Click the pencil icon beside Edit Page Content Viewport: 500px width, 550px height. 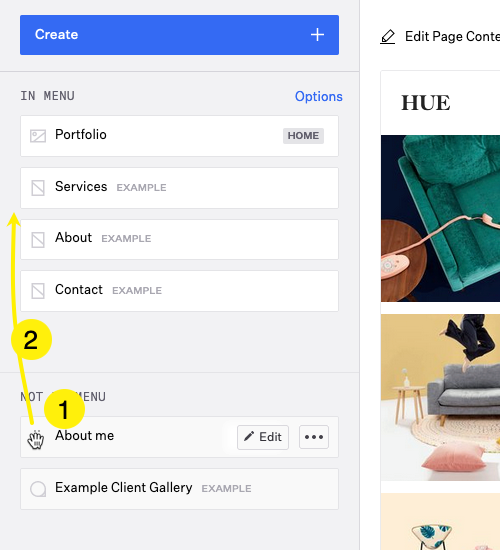pyautogui.click(x=388, y=37)
